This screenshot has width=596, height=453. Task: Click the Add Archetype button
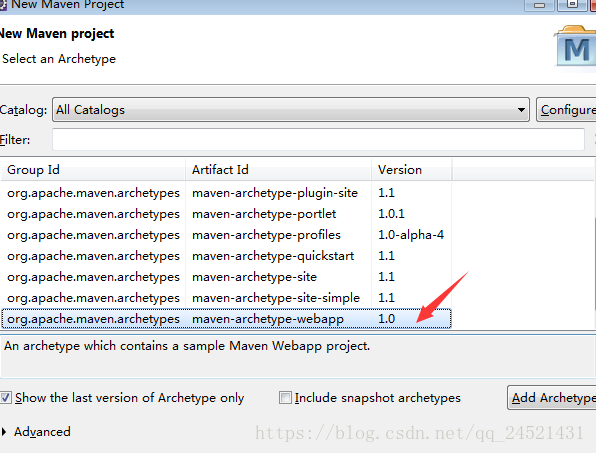[x=552, y=398]
